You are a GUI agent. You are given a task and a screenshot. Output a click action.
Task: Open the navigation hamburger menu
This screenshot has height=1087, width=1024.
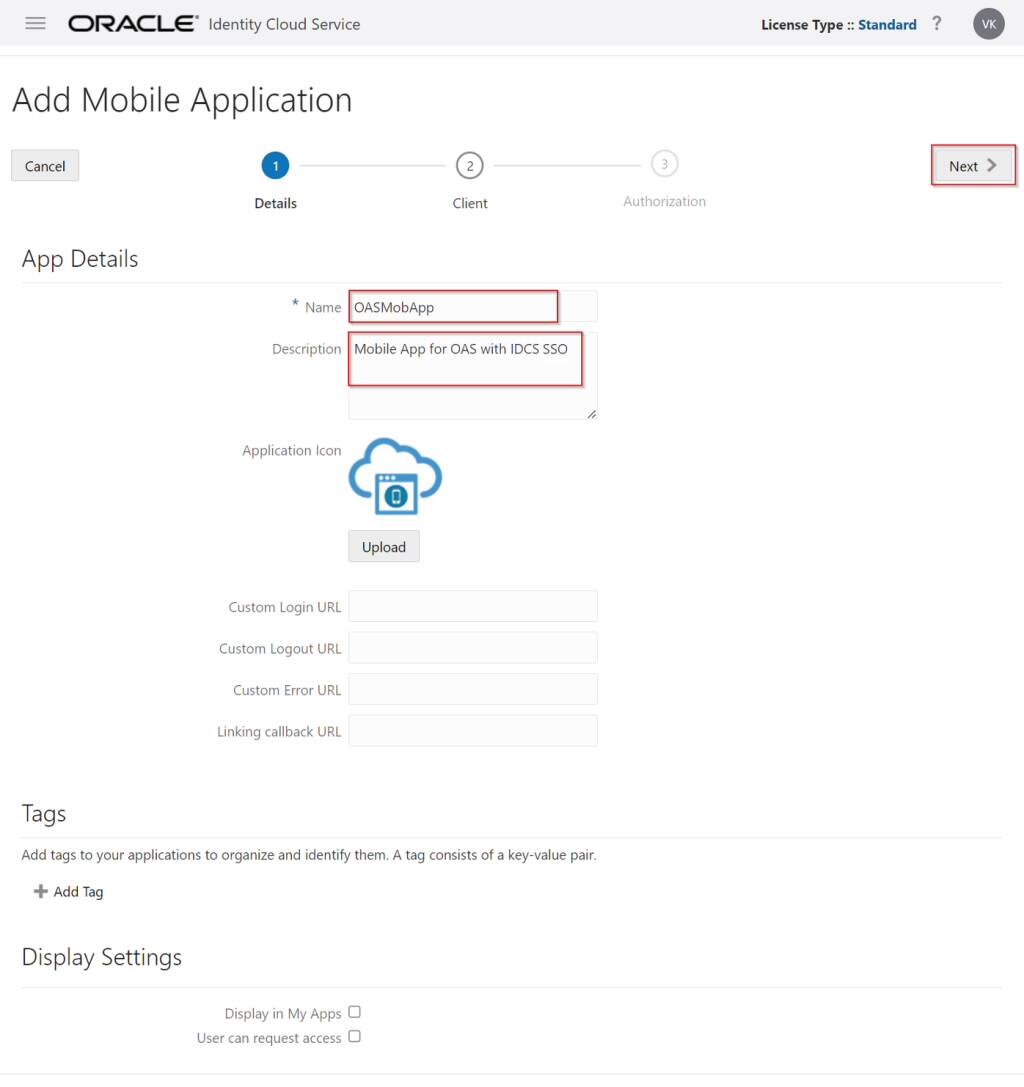pos(35,24)
